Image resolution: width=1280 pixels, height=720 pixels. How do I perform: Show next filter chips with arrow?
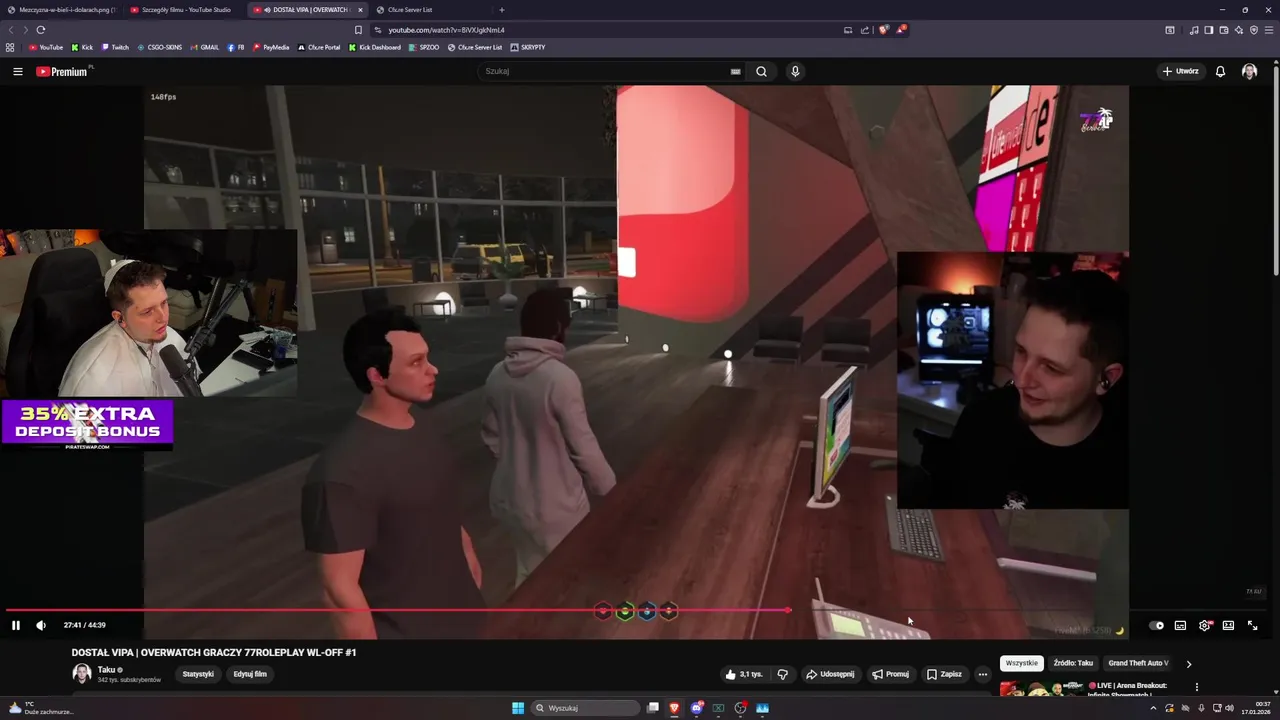click(1189, 663)
